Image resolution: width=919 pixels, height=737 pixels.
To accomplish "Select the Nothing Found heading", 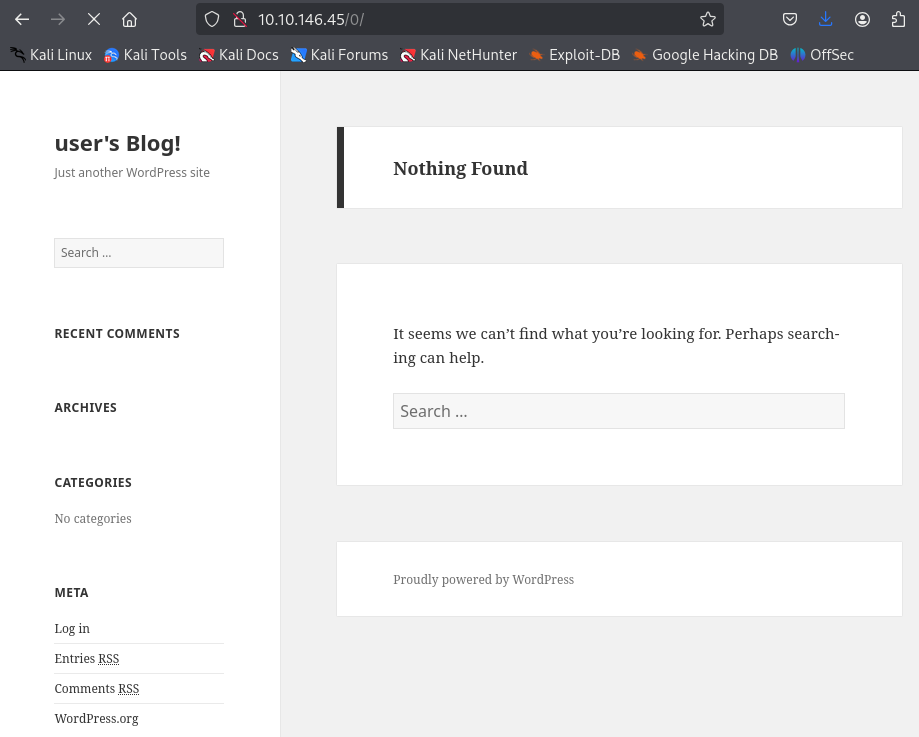I will (x=461, y=168).
